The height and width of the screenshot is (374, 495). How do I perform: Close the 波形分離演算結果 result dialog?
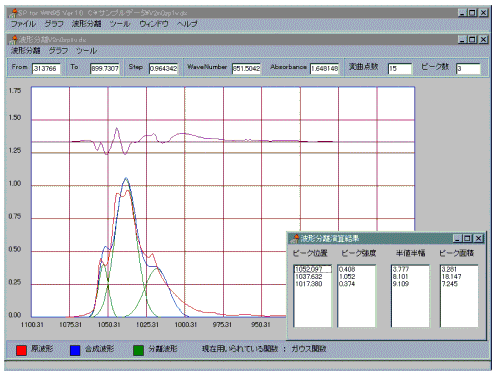[x=478, y=238]
